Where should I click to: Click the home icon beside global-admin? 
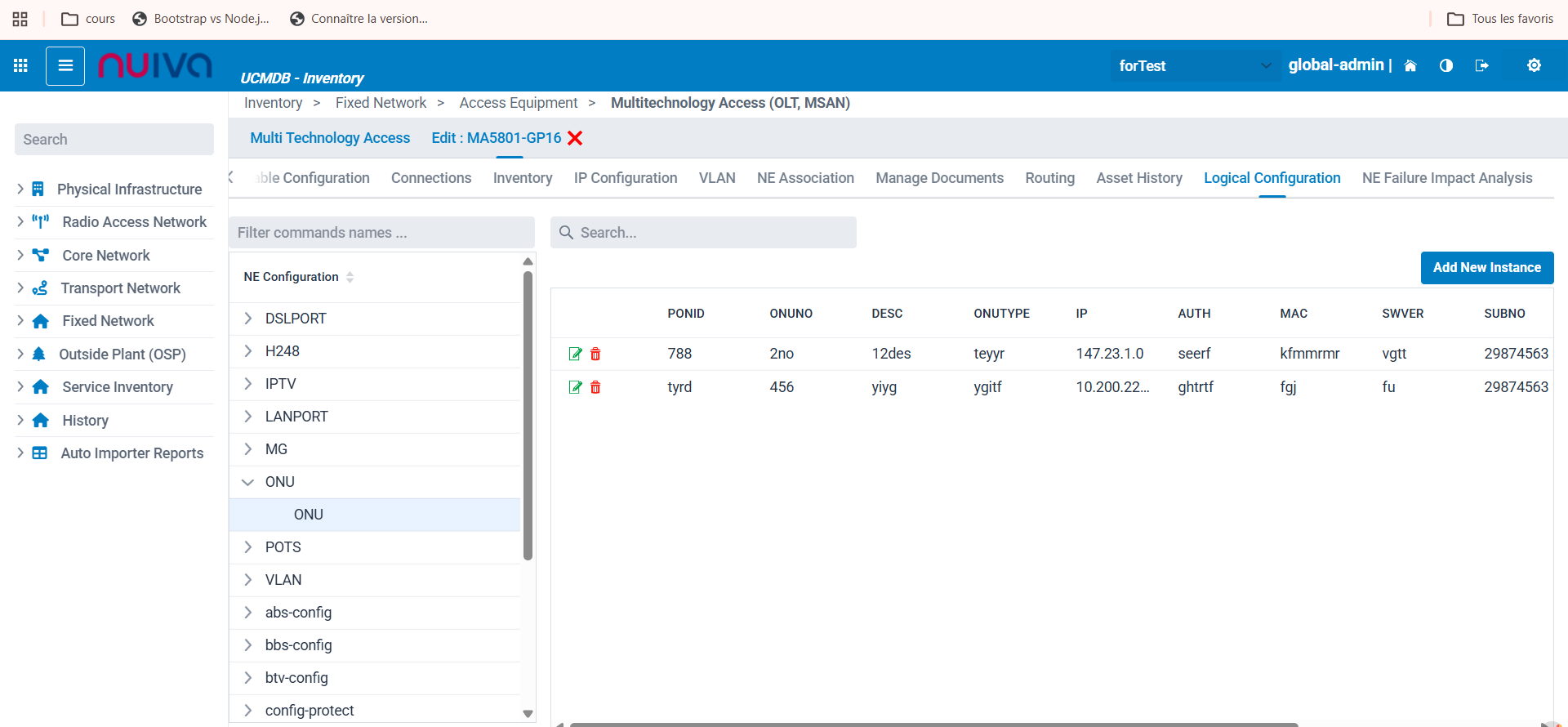pos(1410,65)
